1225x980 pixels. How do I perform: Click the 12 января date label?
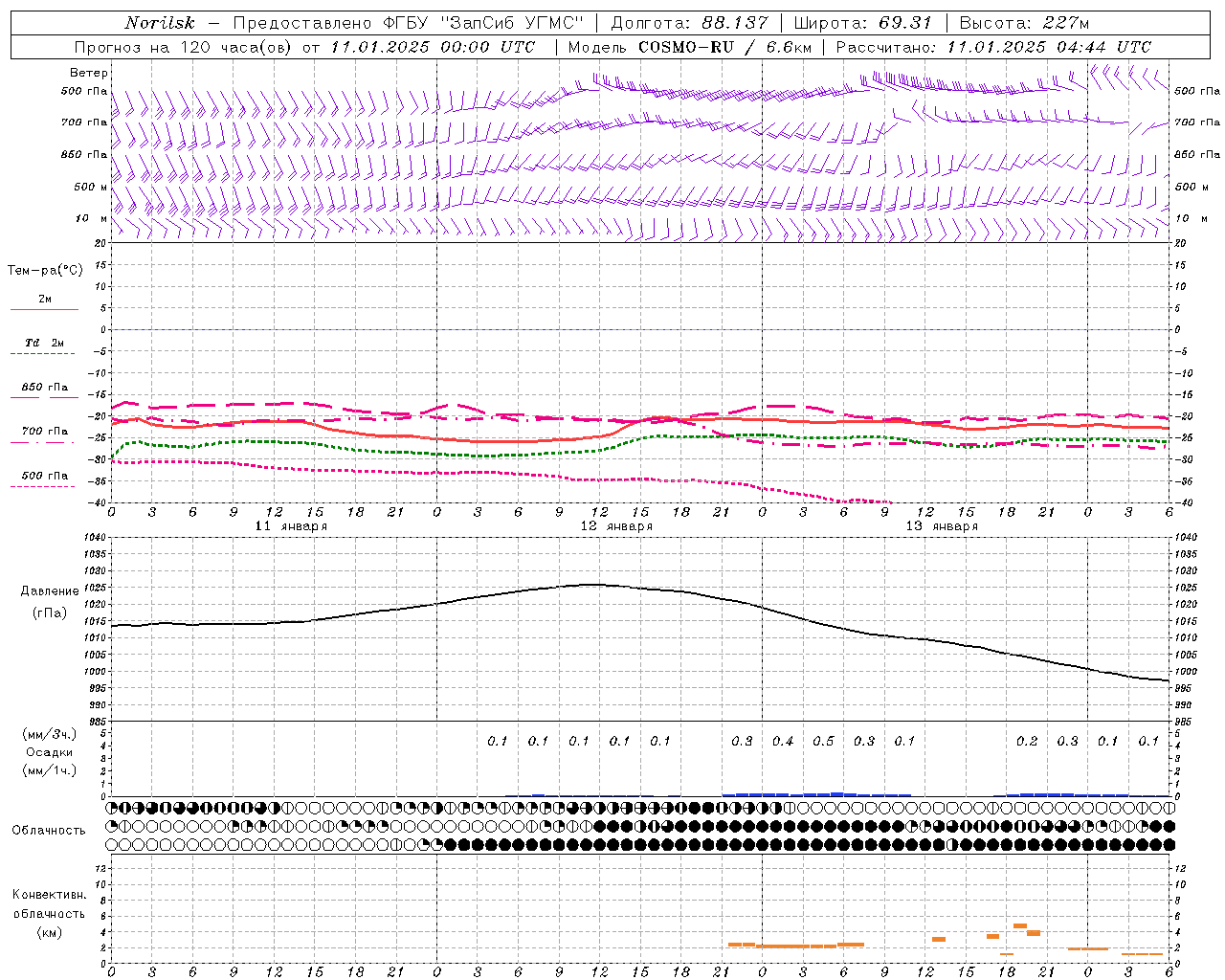(616, 526)
